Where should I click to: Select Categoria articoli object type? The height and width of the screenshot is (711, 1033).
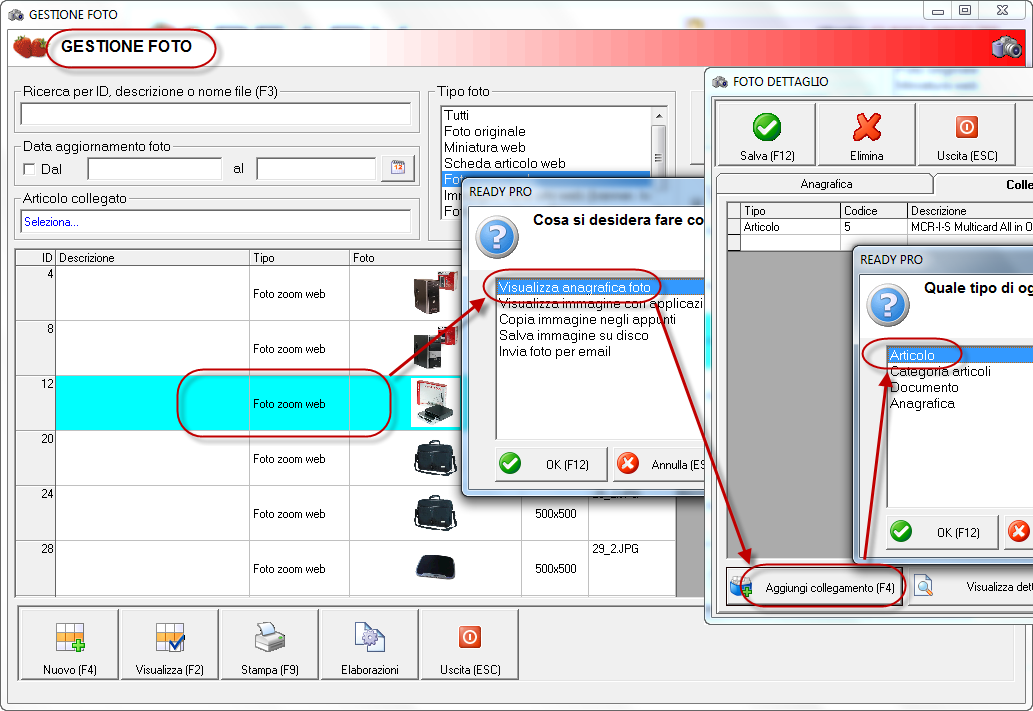click(x=960, y=371)
